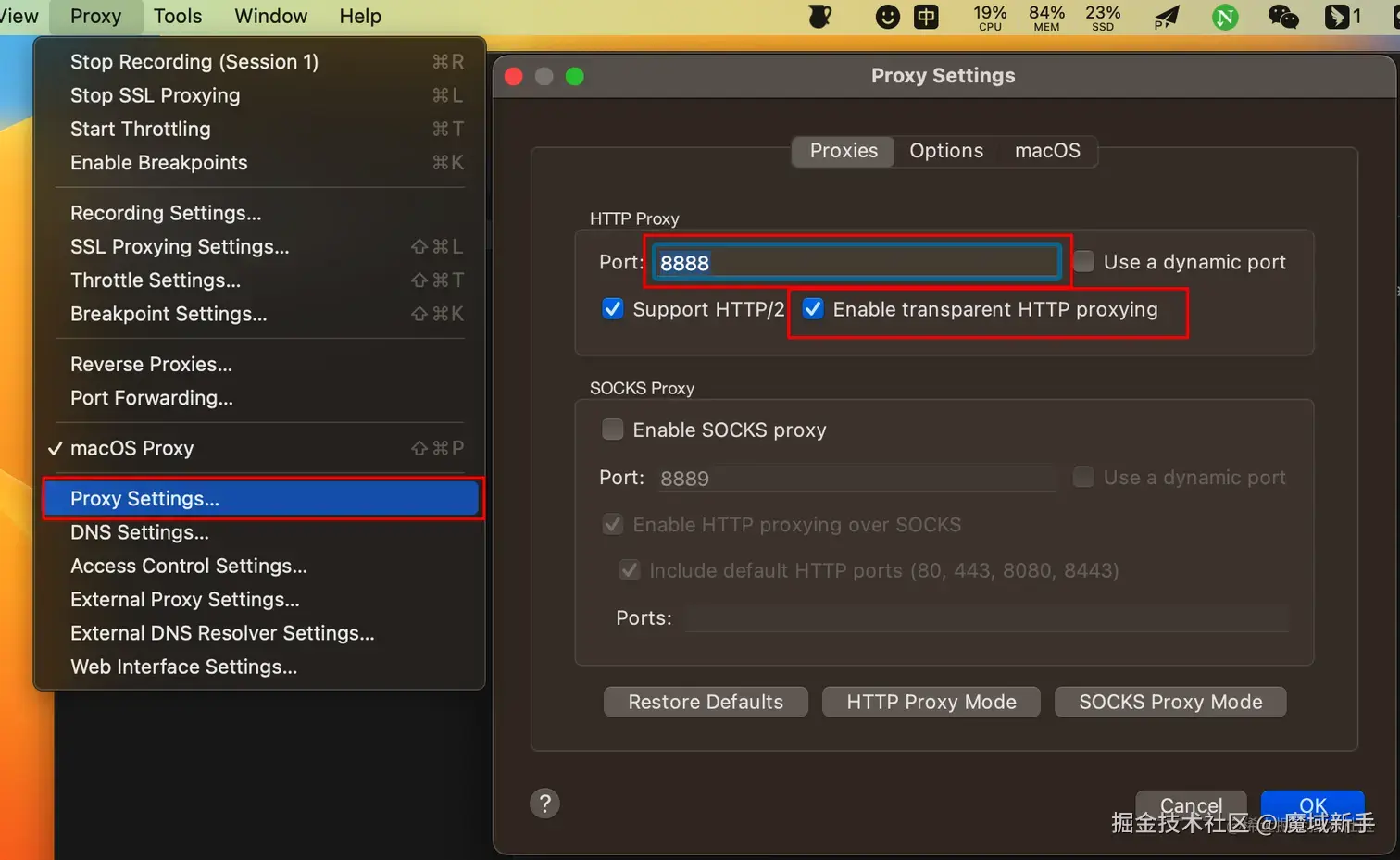
Task: Open Breakpoint Settings... entry
Action: [x=260, y=314]
